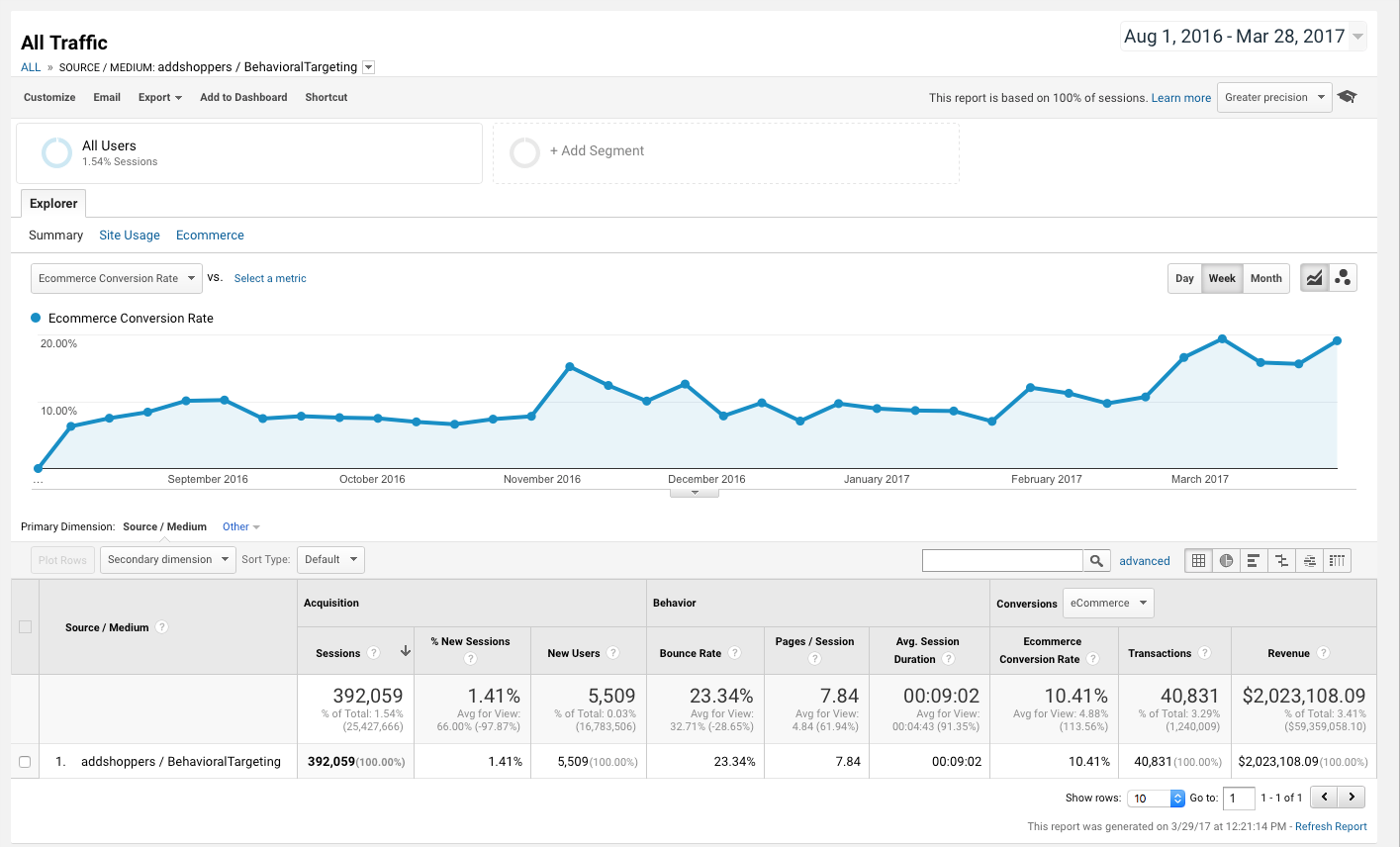This screenshot has width=1400, height=847.
Task: Toggle the select-all rows checkbox in header
Action: coord(26,626)
